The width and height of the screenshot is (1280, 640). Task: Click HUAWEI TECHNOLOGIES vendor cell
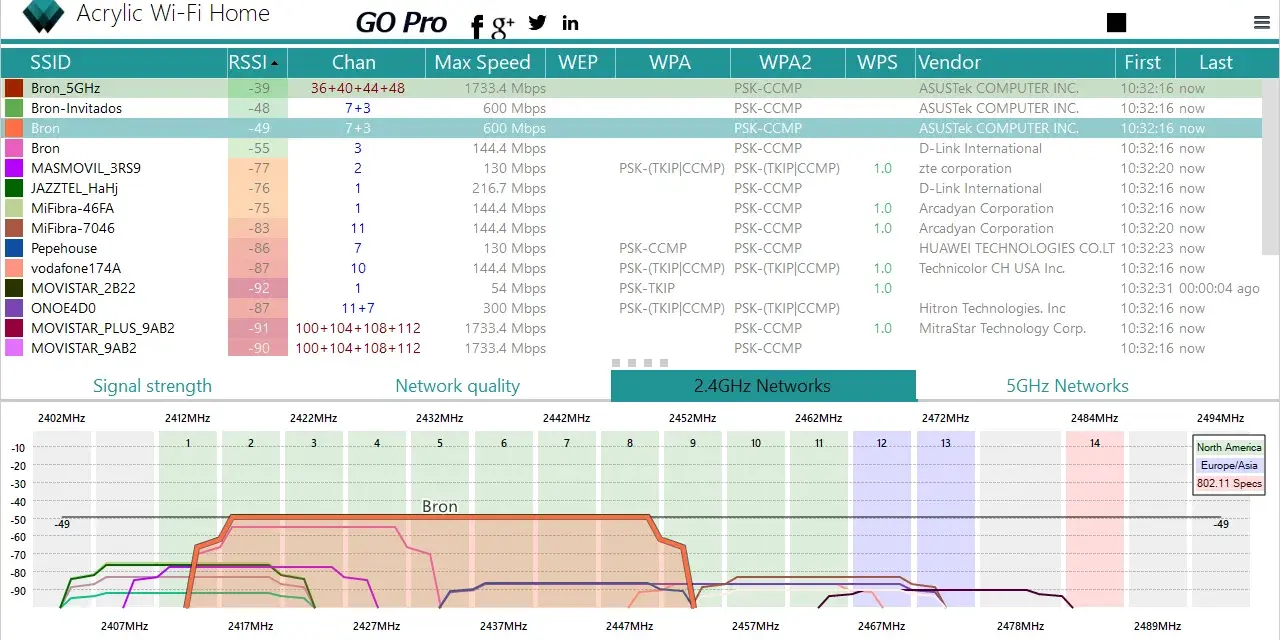1016,248
